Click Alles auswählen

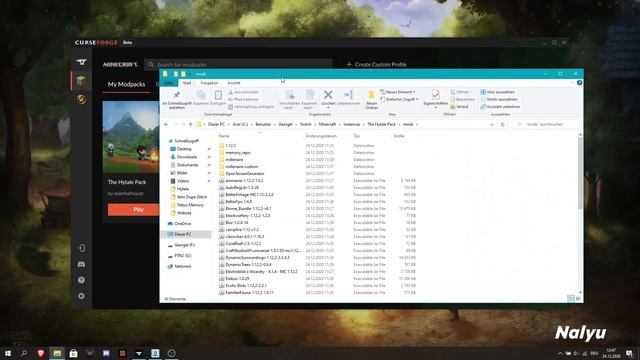[498, 92]
